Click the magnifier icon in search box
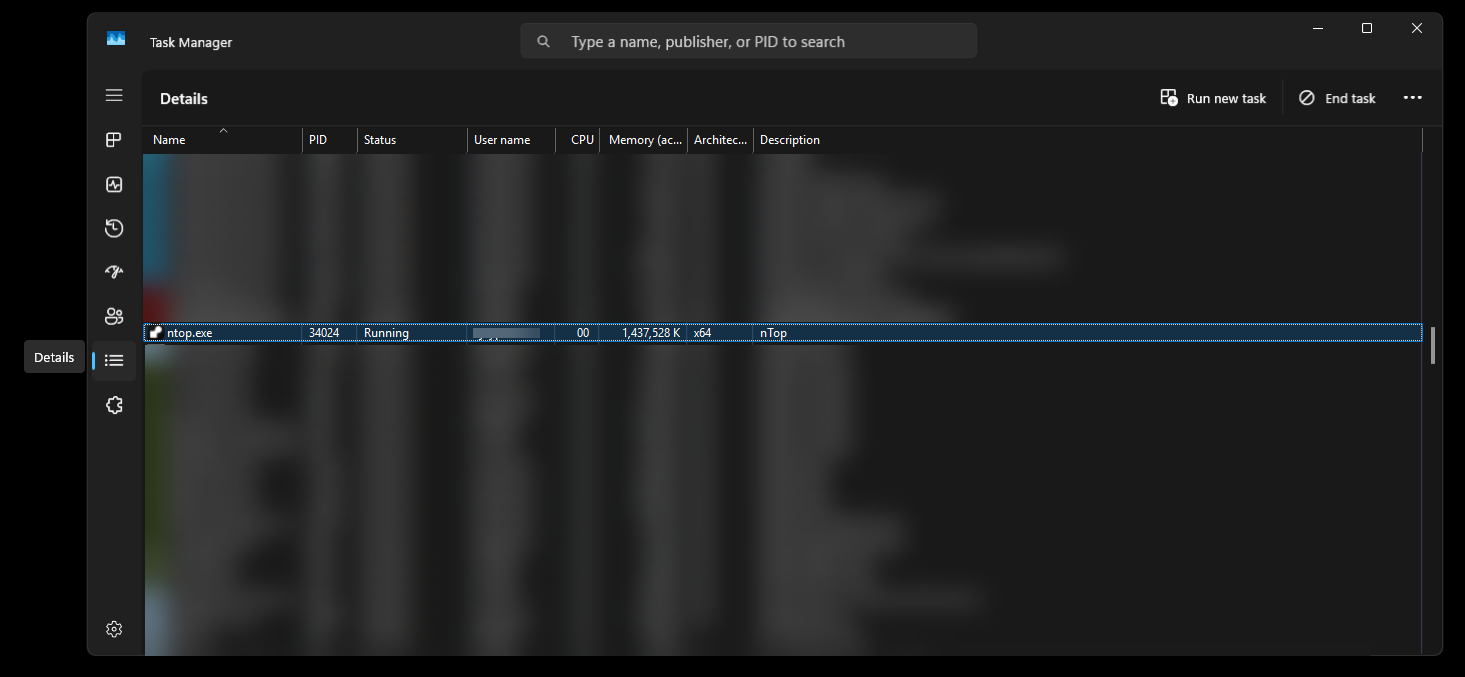The width and height of the screenshot is (1465, 677). [x=544, y=42]
